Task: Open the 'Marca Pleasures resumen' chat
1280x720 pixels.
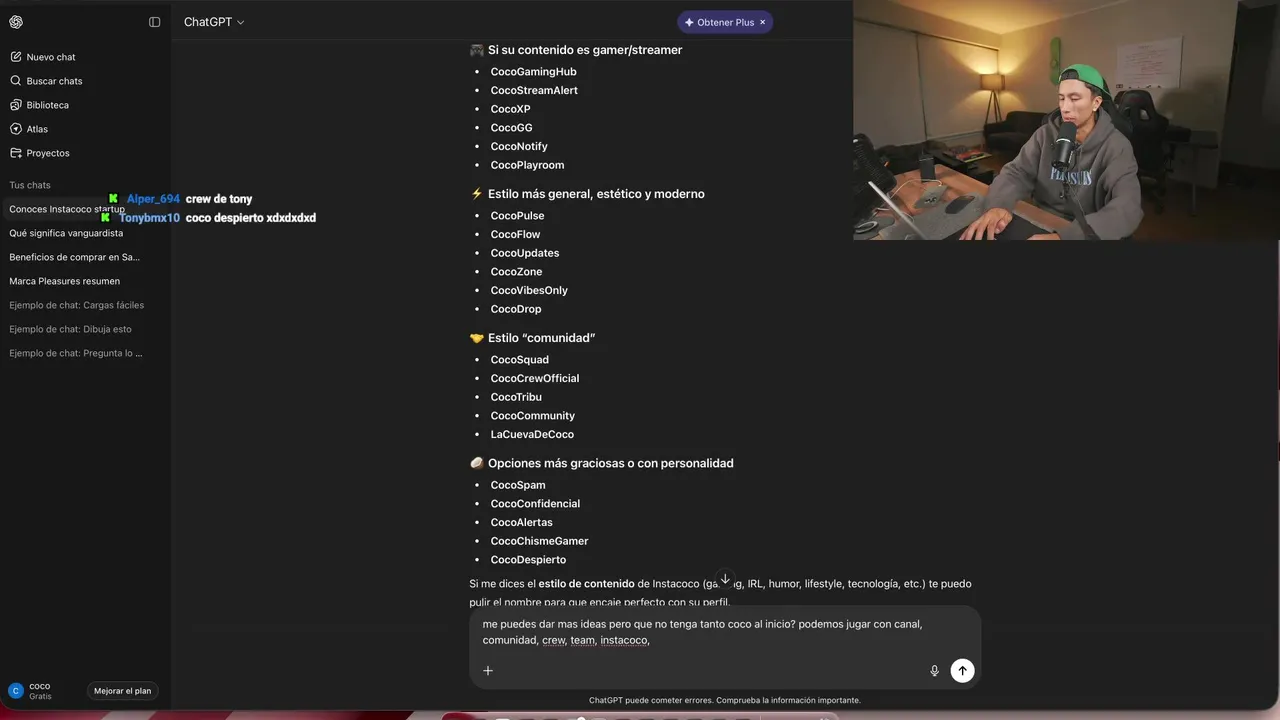Action: pos(64,281)
